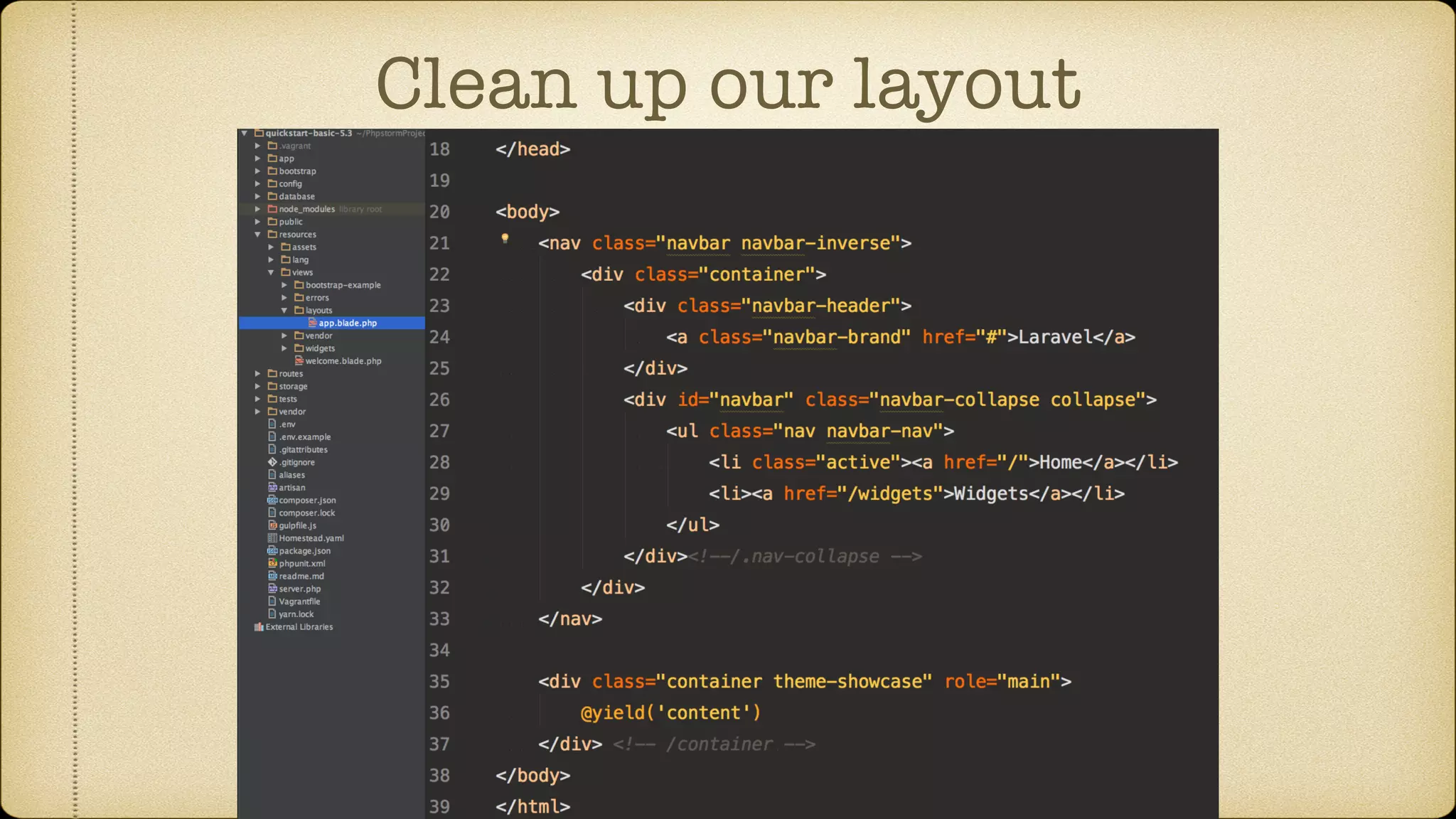Click the package.json file icon
Screen dimensions: 1456x819
pyautogui.click(x=272, y=551)
